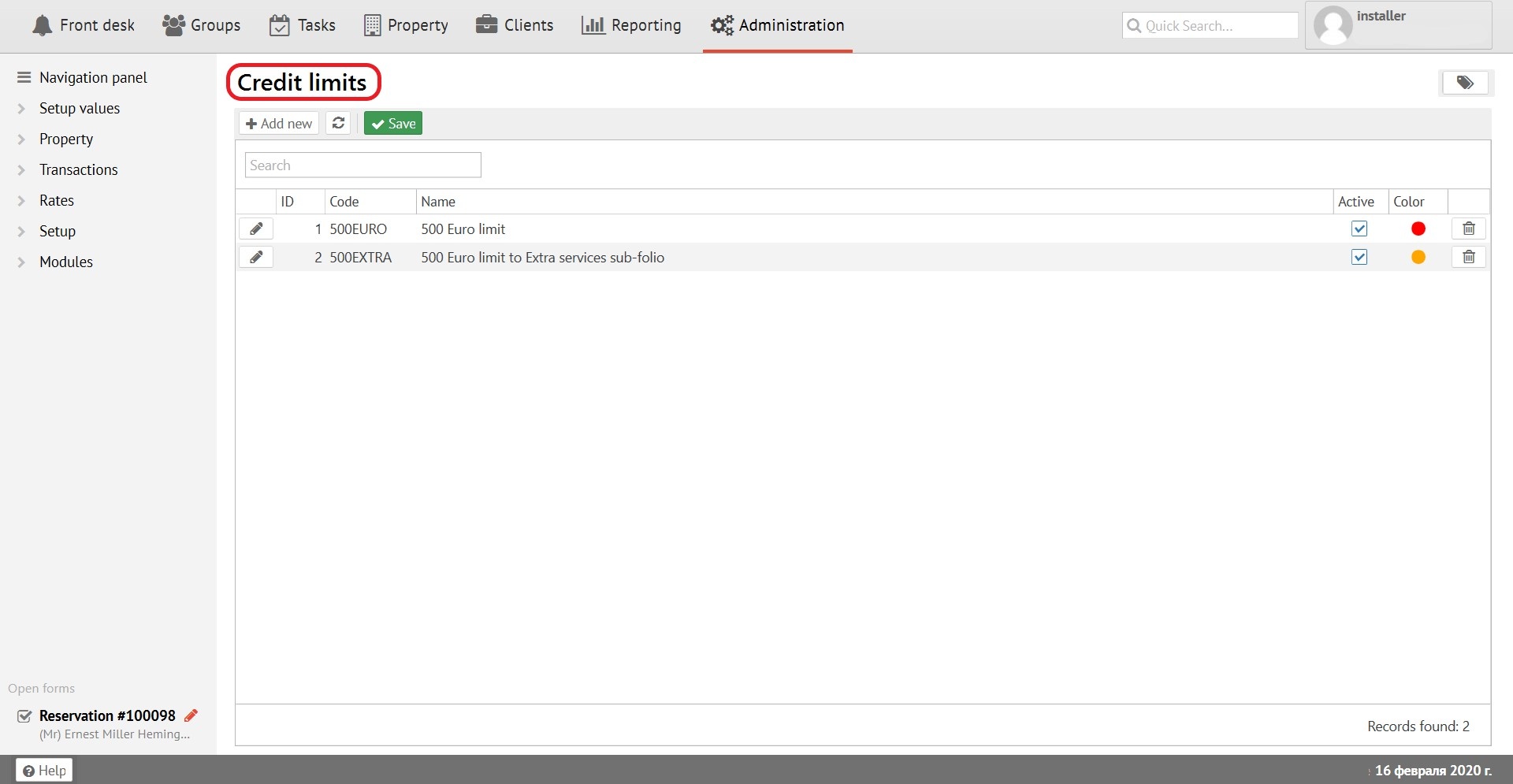Screen dimensions: 1513x784
Task: Pick the orange color for 500EXTRA
Action: pos(1418,257)
